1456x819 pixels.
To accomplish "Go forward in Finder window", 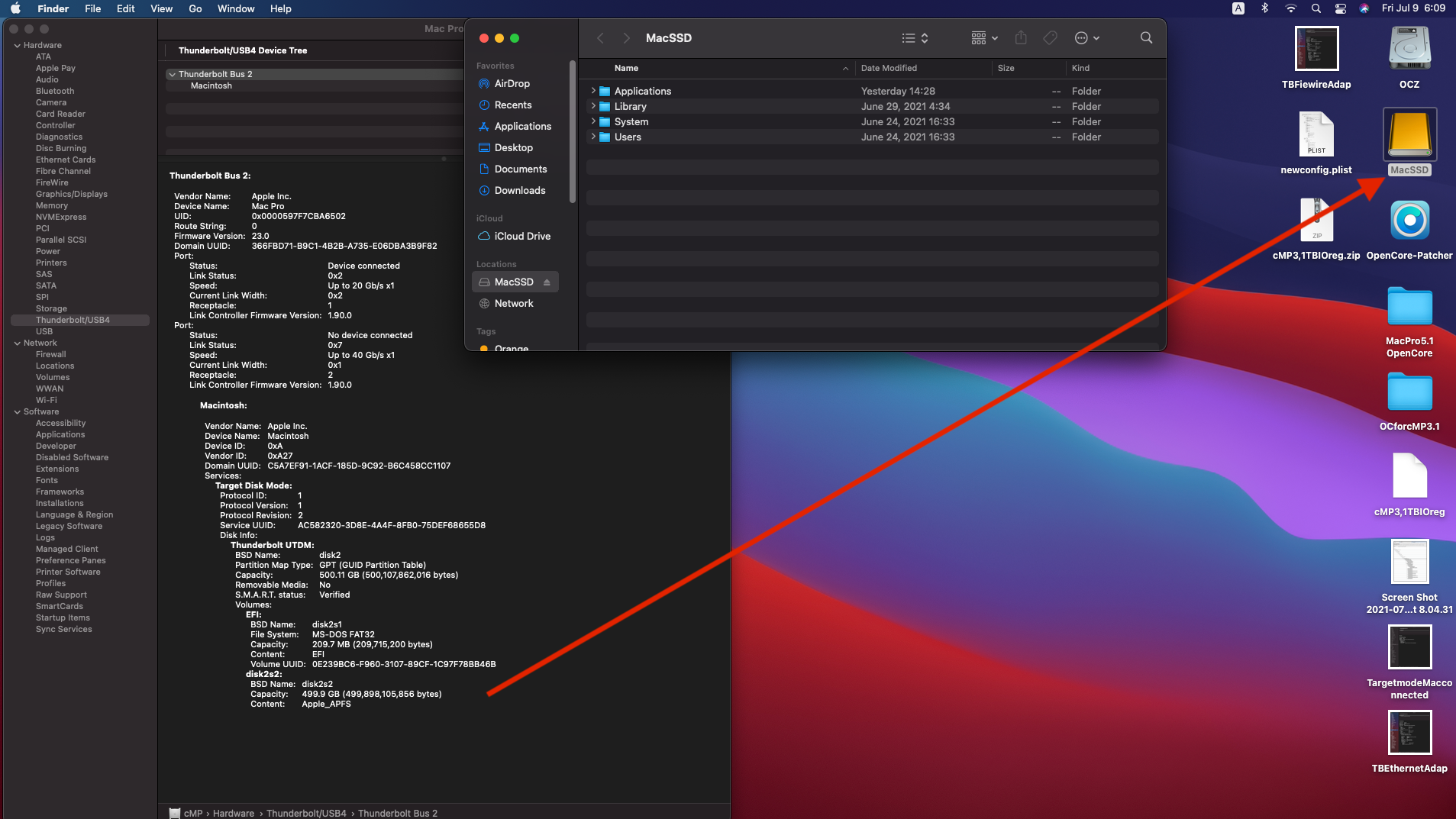I will coord(626,38).
